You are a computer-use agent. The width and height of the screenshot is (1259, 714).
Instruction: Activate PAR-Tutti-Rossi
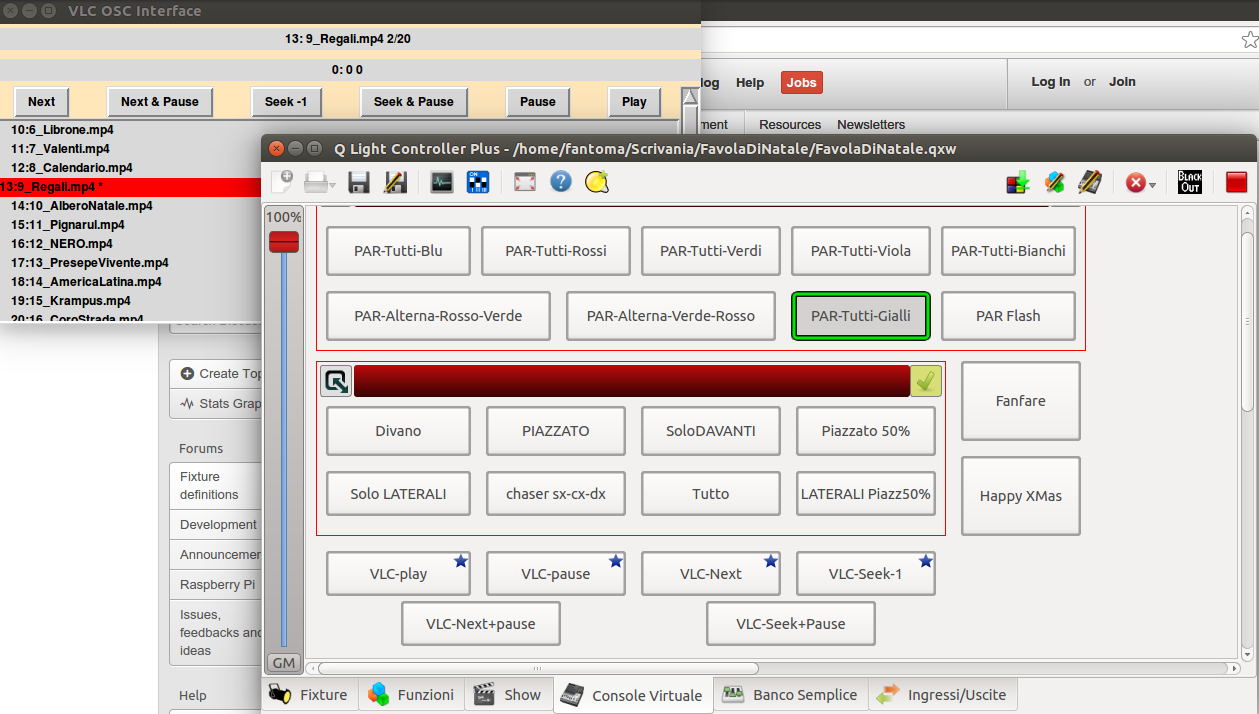coord(556,251)
